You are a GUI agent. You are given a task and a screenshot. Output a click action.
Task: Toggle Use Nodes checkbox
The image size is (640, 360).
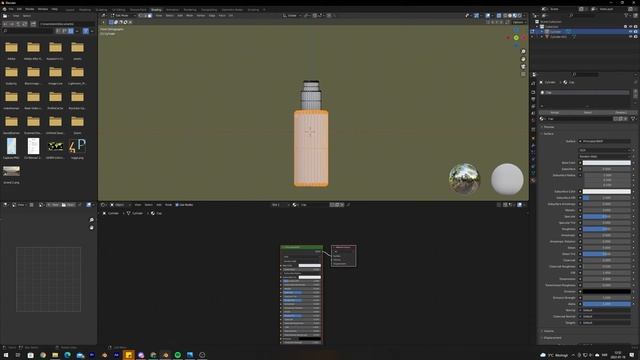[x=177, y=204]
